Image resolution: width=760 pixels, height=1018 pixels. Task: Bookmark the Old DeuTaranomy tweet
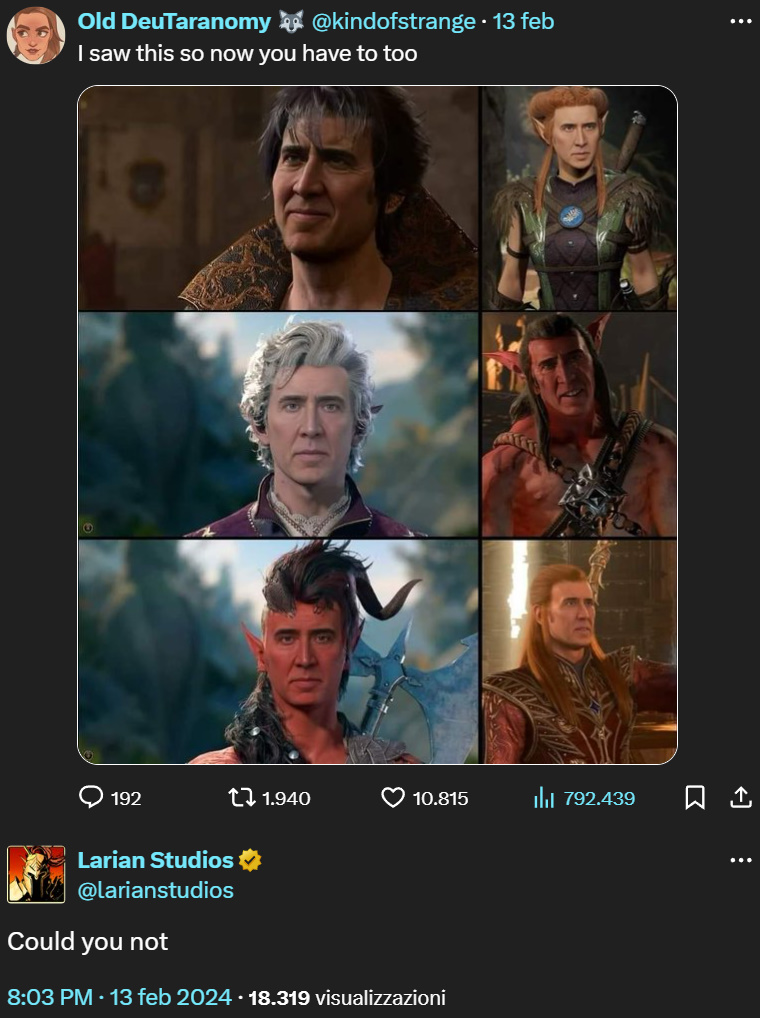point(695,797)
